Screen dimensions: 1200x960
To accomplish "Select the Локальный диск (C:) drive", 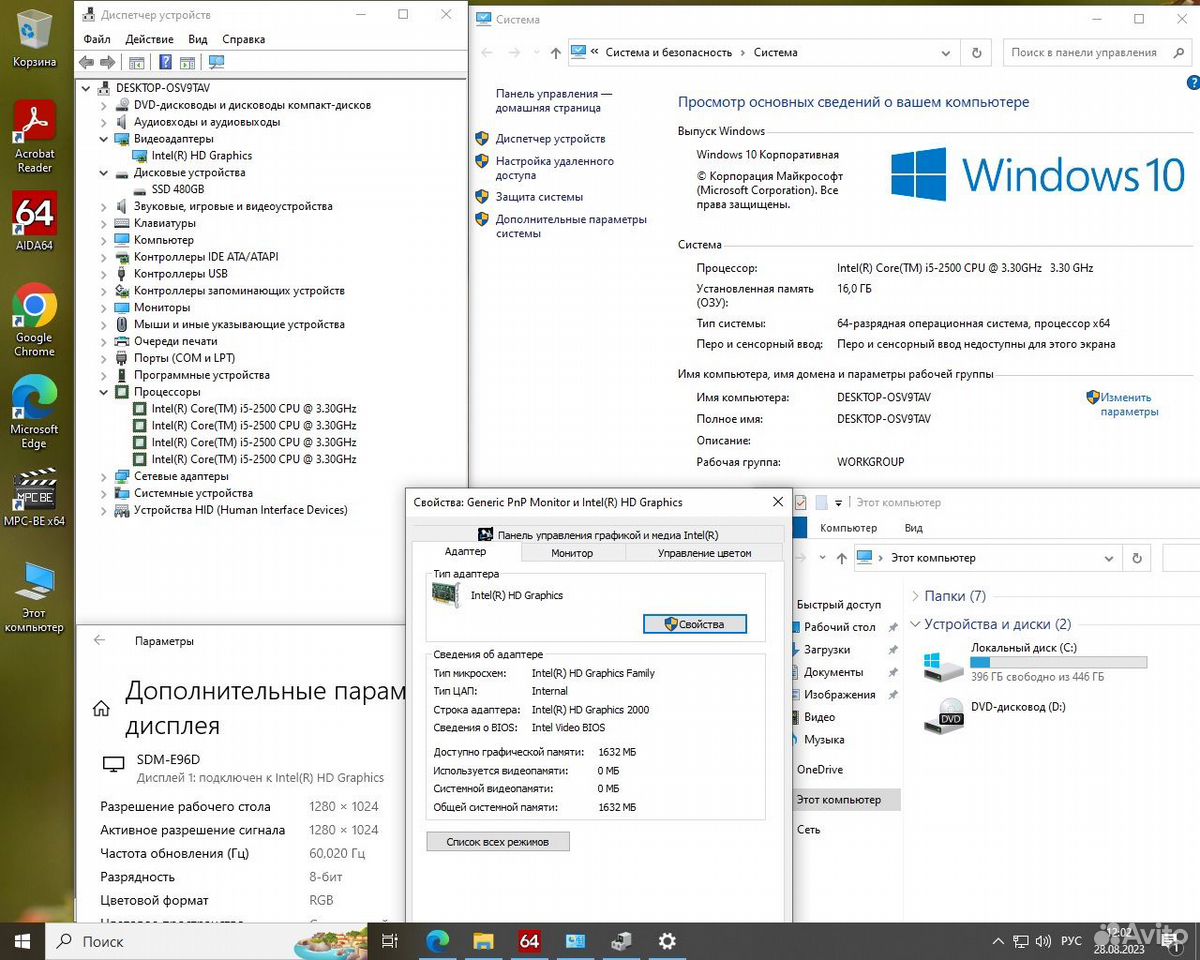I will click(1035, 662).
